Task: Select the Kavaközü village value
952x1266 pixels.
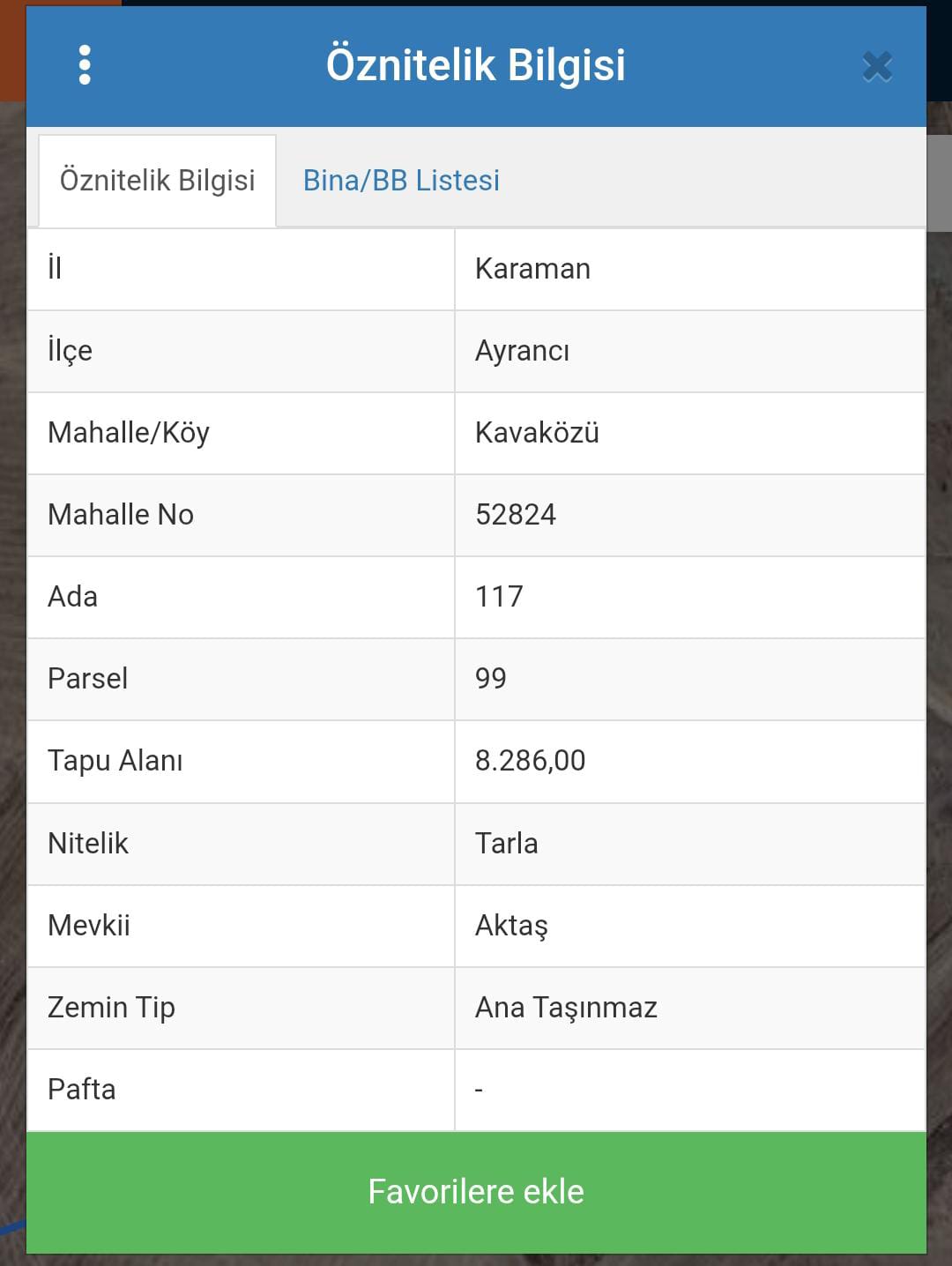Action: tap(537, 433)
